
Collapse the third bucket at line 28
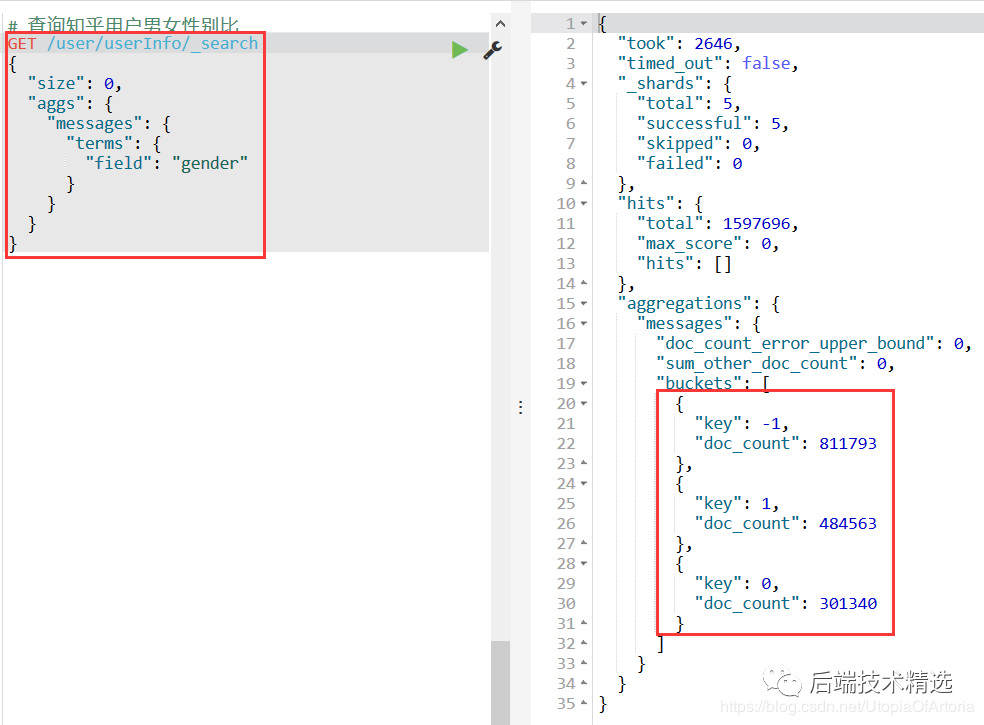click(x=584, y=564)
